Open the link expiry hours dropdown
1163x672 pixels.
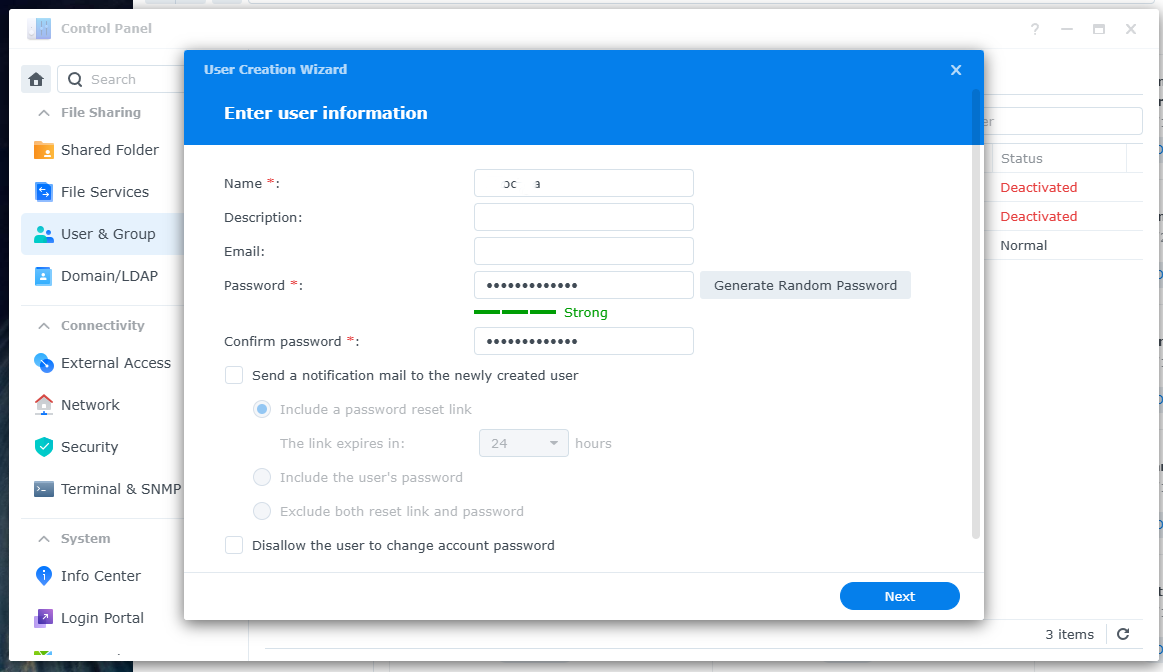tap(524, 443)
